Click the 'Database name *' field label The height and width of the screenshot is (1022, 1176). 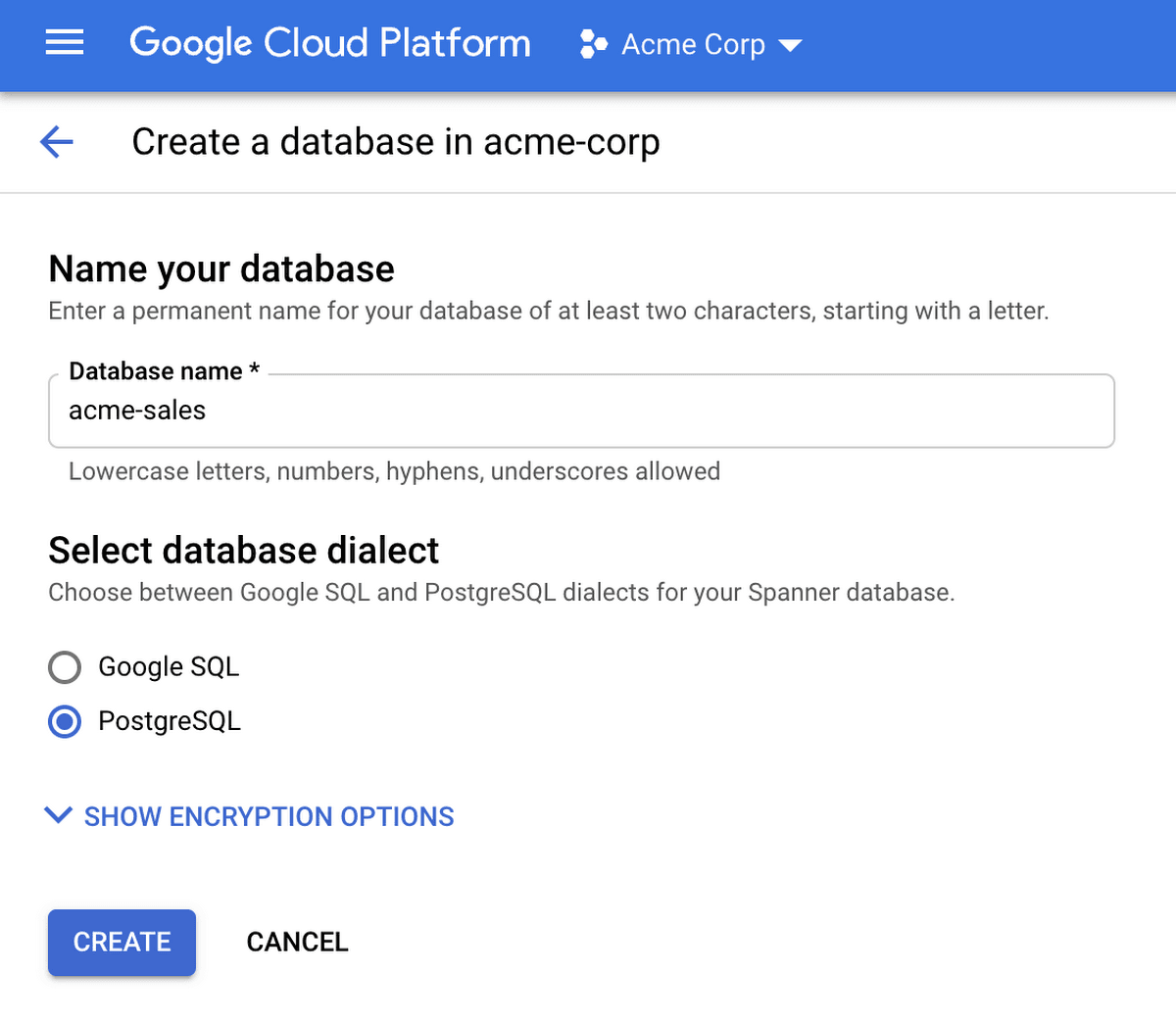tap(165, 371)
